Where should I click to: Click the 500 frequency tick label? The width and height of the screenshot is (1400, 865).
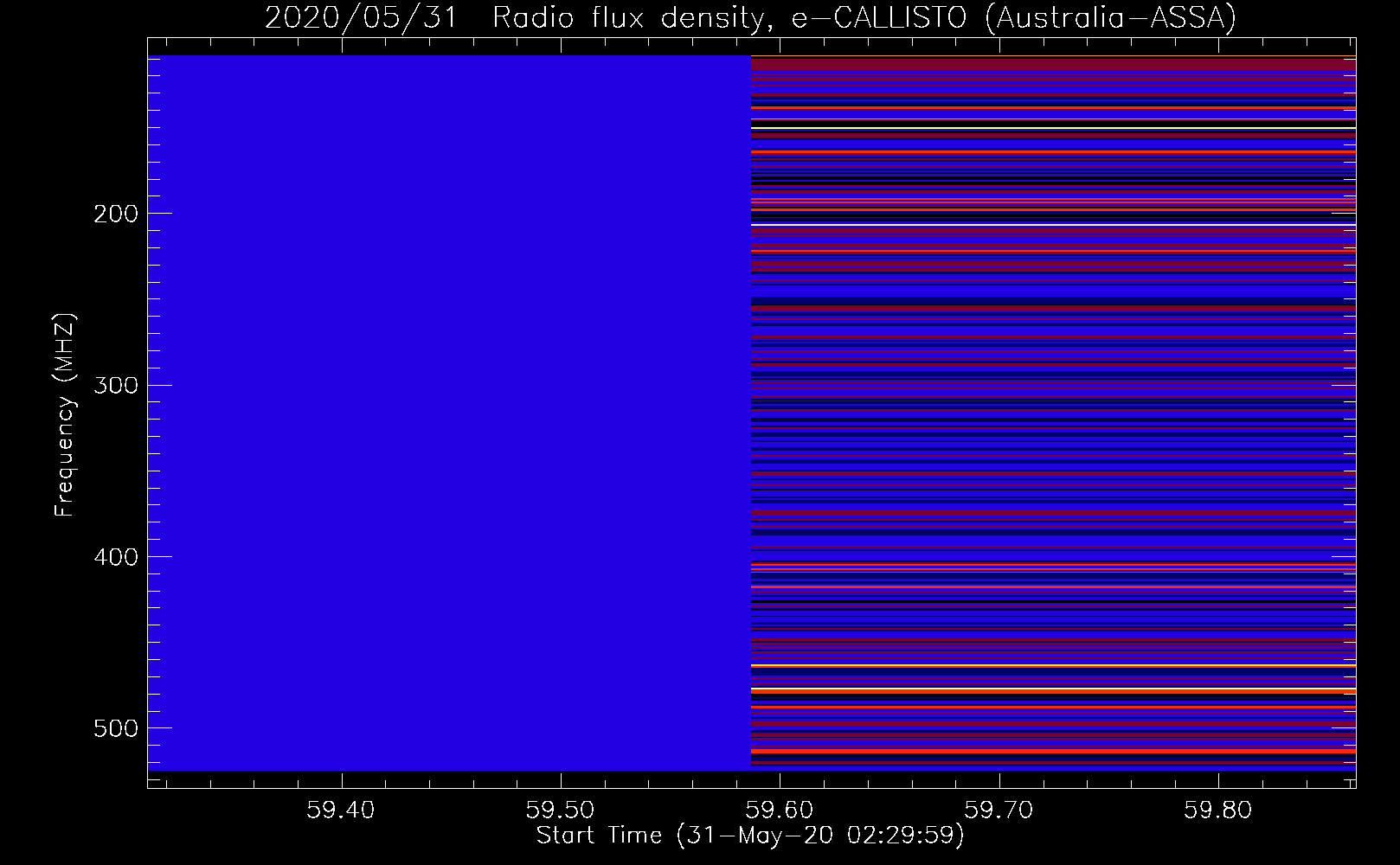[116, 728]
